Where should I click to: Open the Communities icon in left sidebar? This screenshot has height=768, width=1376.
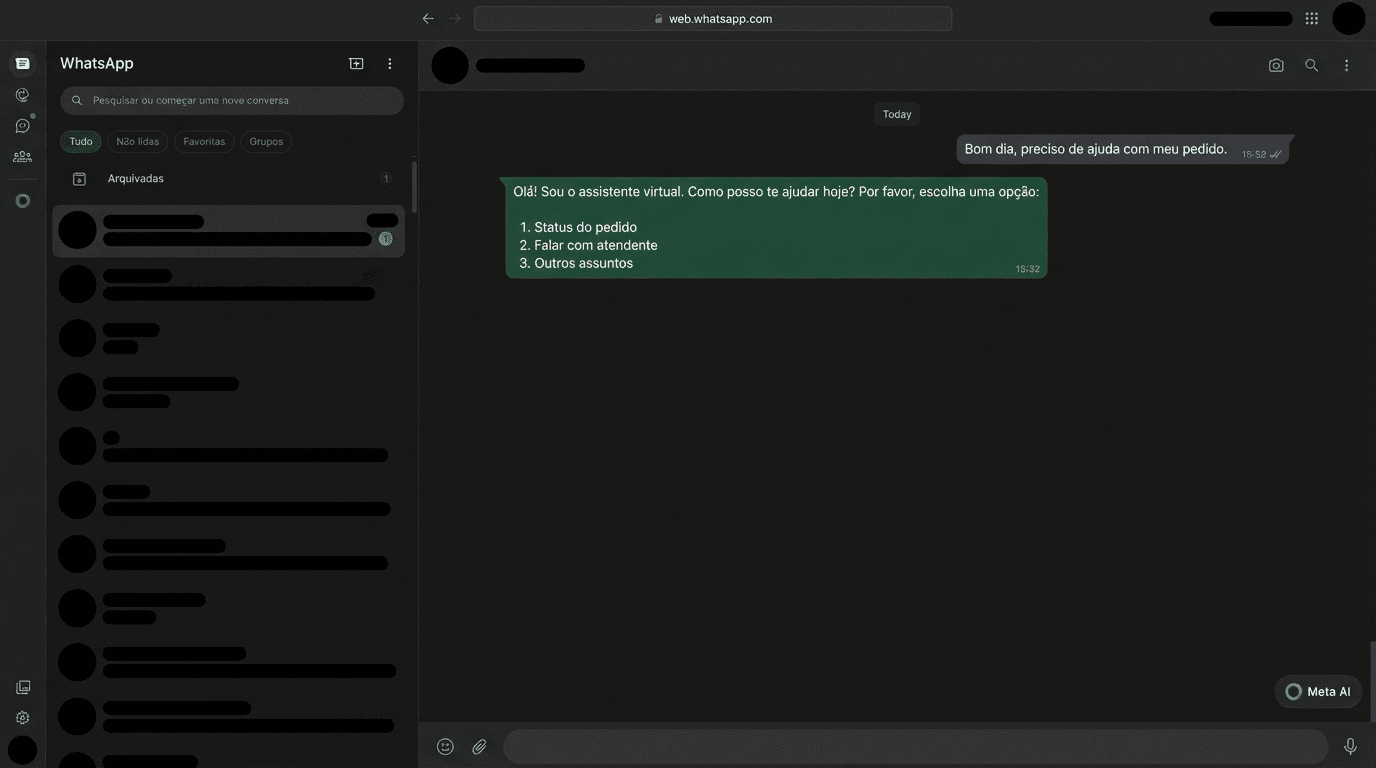[x=22, y=157]
